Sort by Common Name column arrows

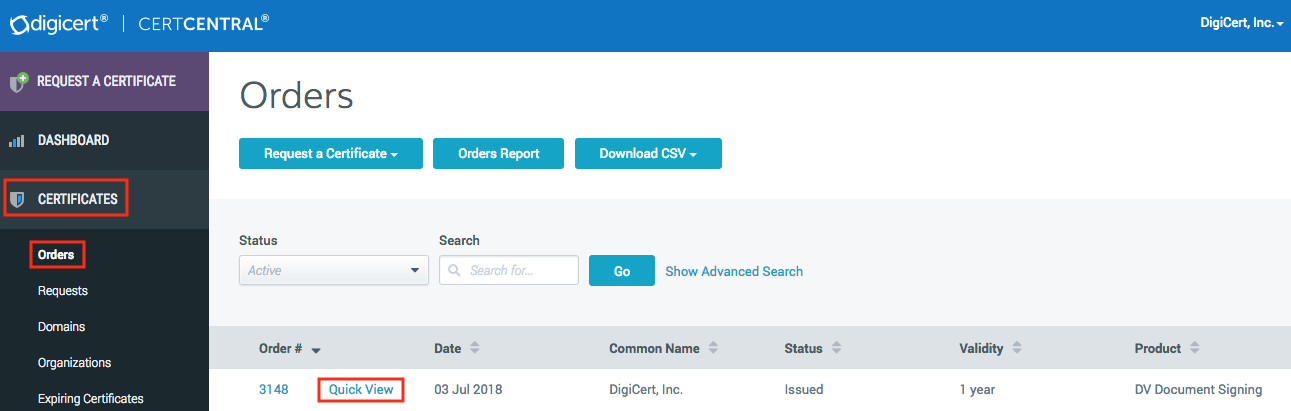coord(714,349)
